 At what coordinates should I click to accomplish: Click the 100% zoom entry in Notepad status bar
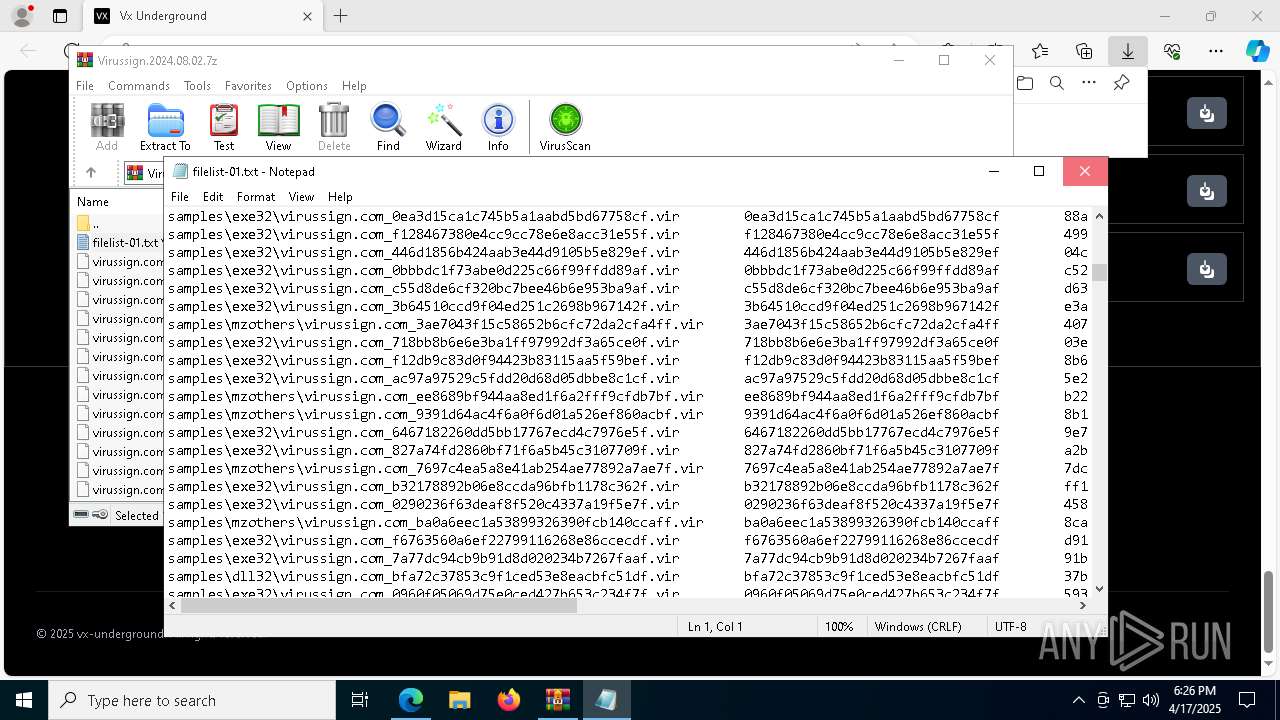click(838, 627)
